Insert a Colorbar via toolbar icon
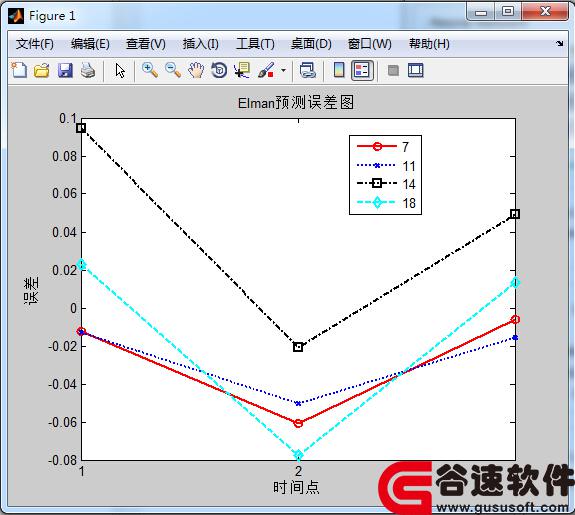 coord(339,70)
